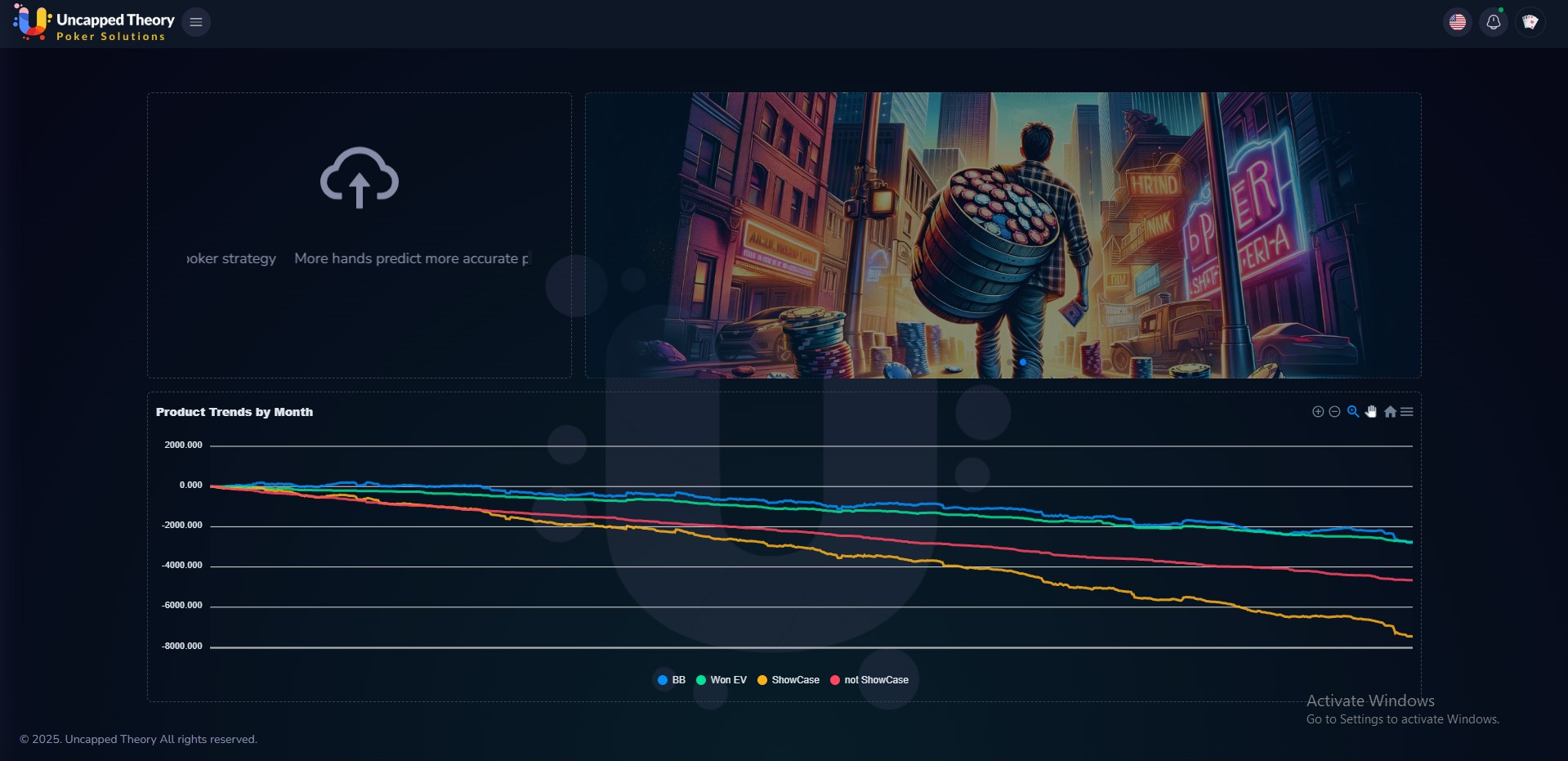Screen dimensions: 1568x761
Task: Click the -4000.000 y-axis label
Action: click(181, 566)
